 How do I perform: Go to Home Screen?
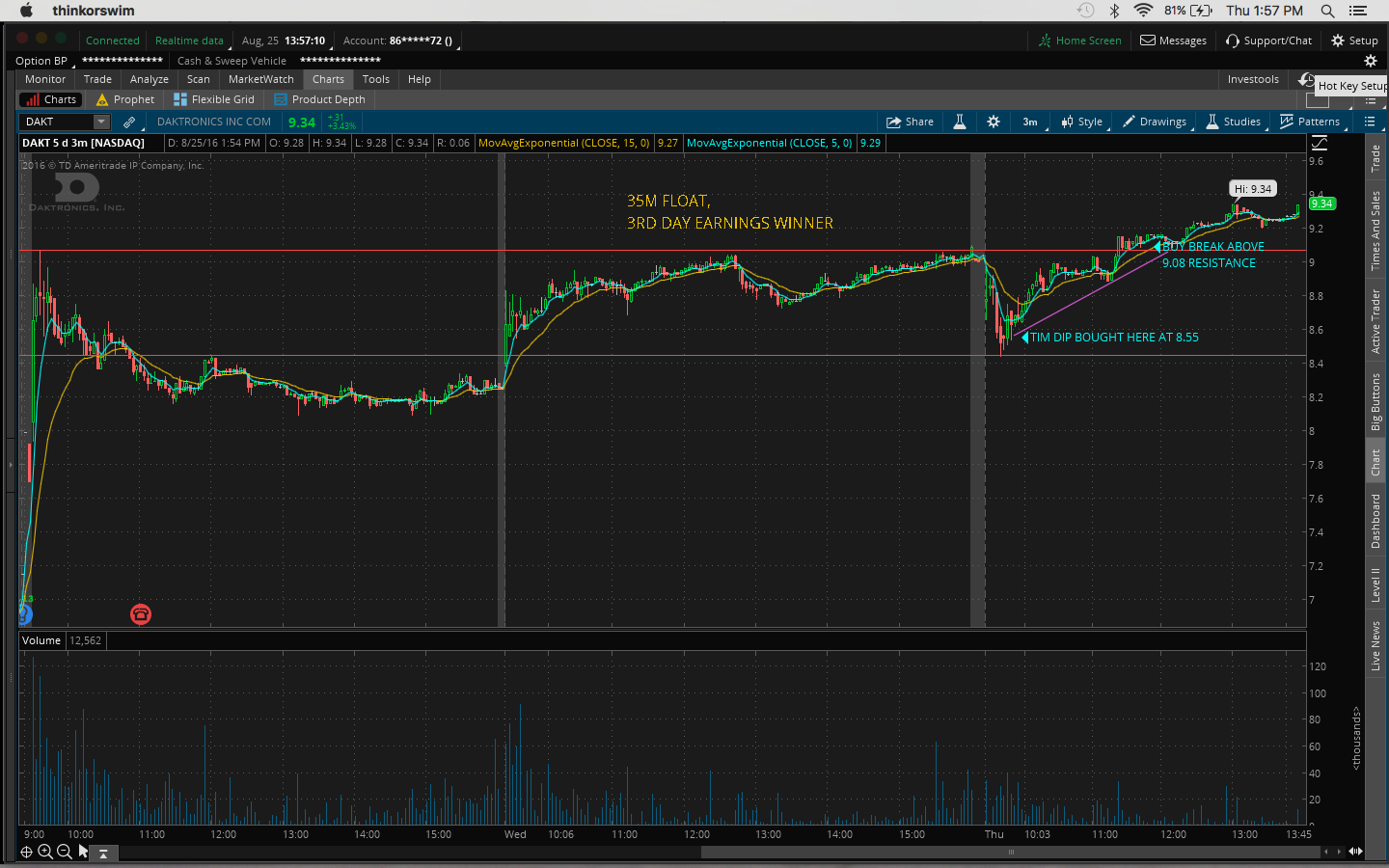(x=1079, y=41)
